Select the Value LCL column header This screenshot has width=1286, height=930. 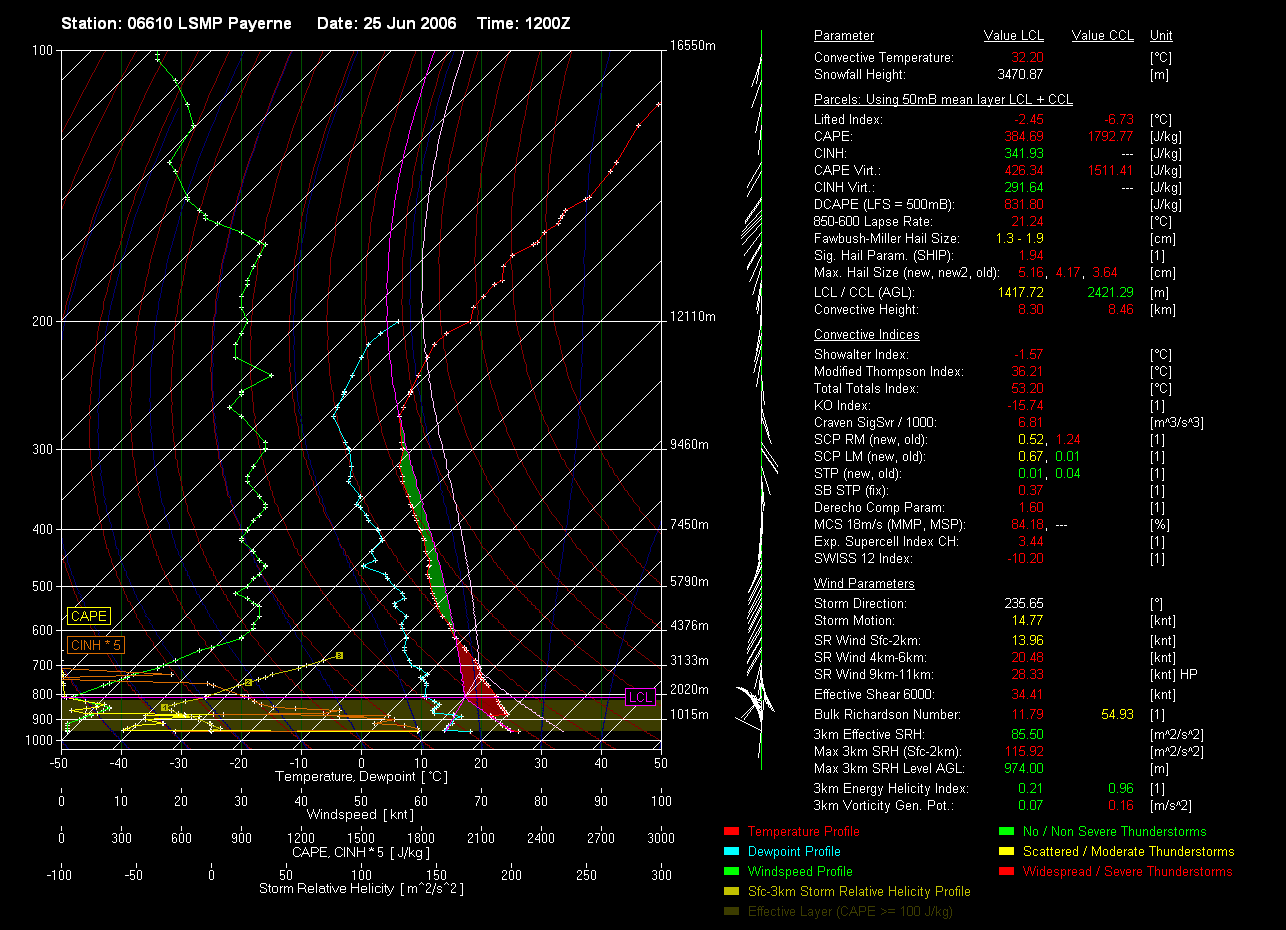coord(1013,36)
